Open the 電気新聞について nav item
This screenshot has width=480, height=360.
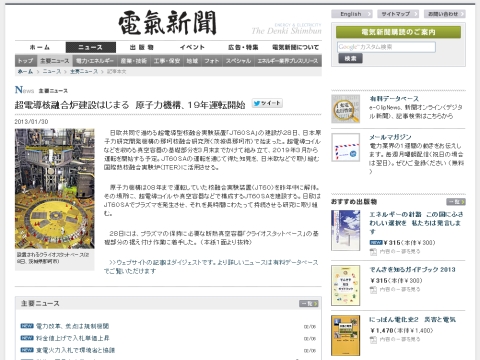295,47
